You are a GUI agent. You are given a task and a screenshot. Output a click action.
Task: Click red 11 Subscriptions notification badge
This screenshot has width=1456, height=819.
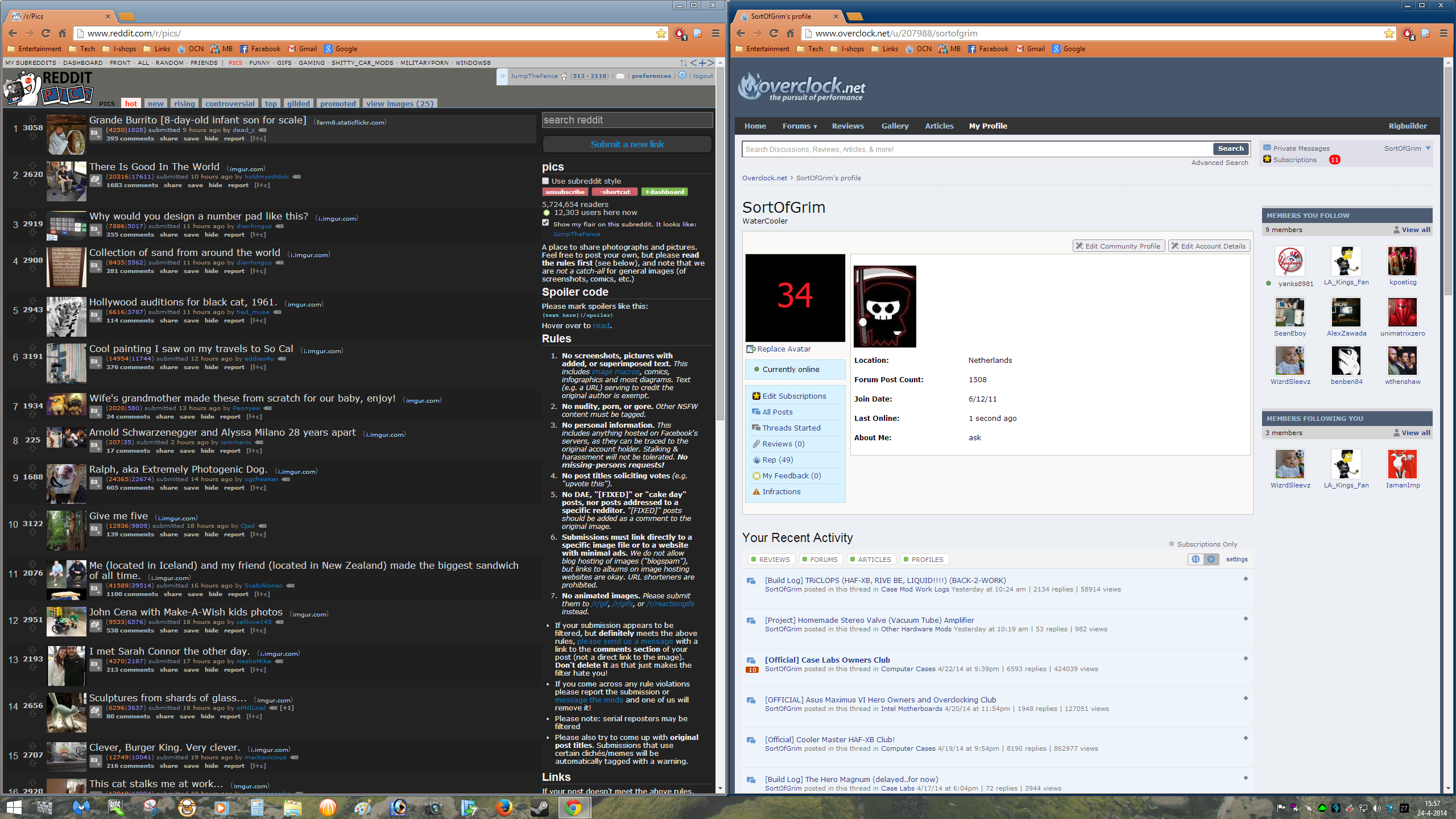coord(1334,160)
